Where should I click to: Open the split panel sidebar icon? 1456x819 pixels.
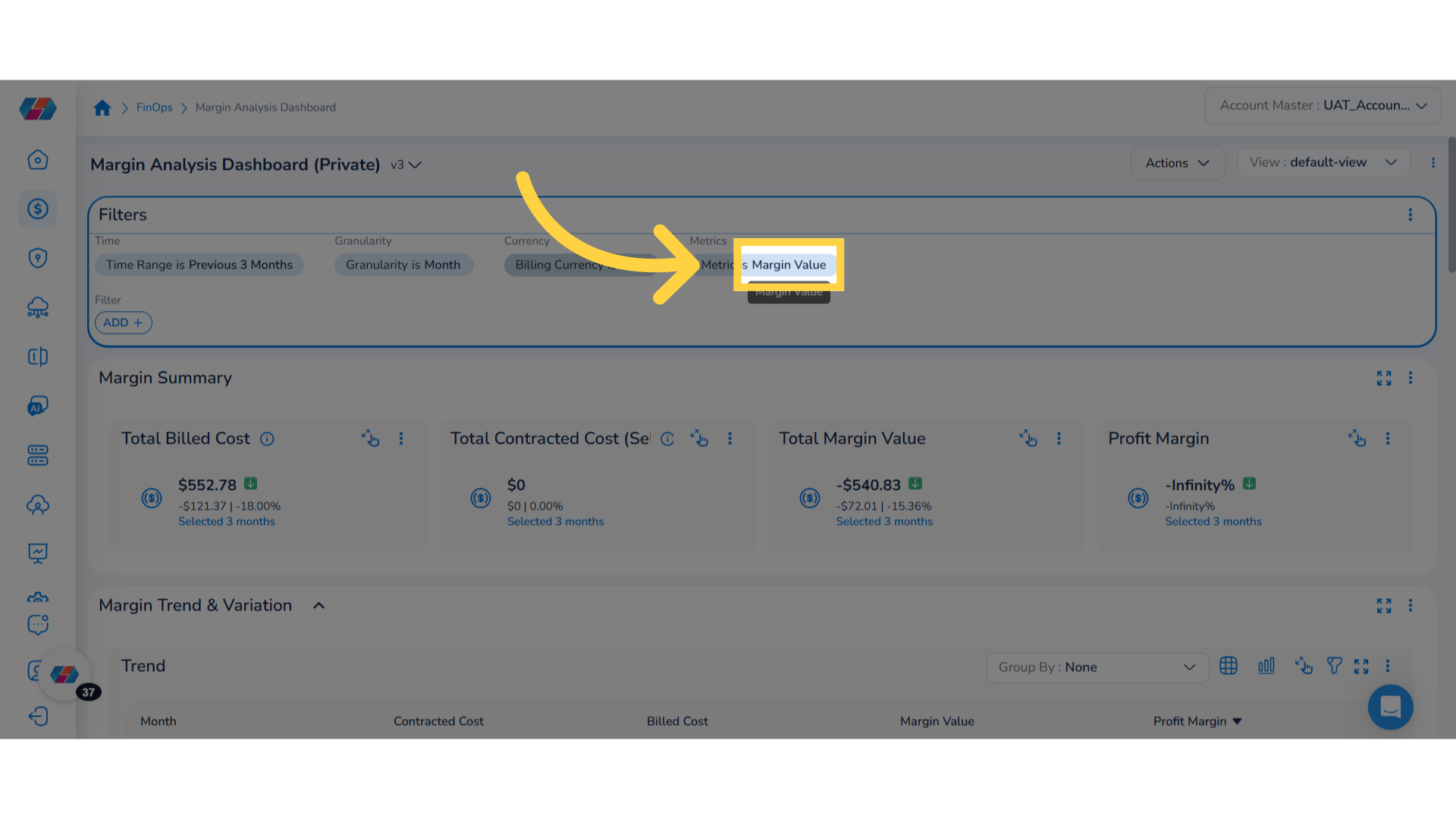click(38, 357)
